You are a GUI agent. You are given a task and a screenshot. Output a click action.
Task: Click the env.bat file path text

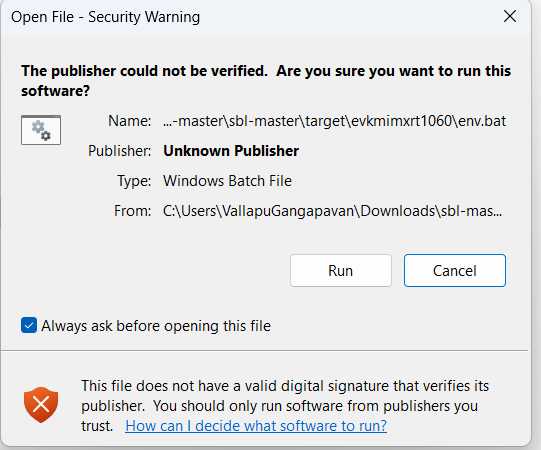point(334,121)
